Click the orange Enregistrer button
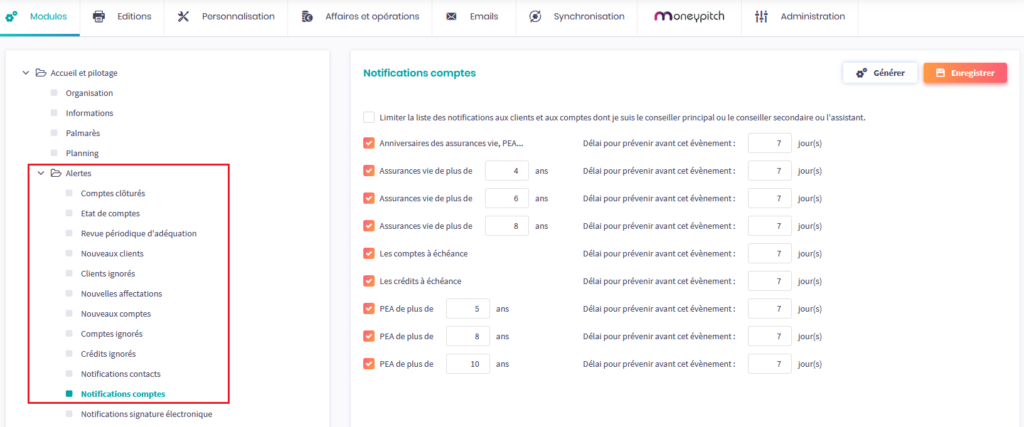The width and height of the screenshot is (1024, 427). [x=965, y=73]
